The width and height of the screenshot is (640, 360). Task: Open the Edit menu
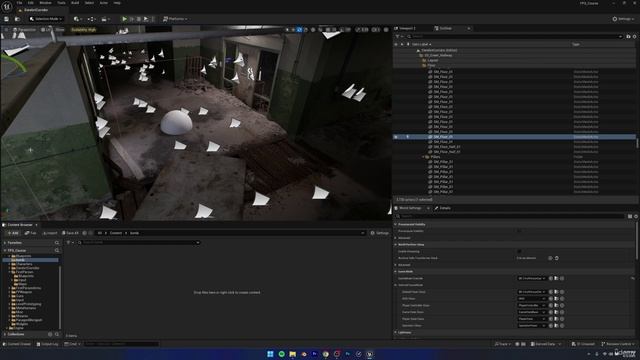[31, 3]
